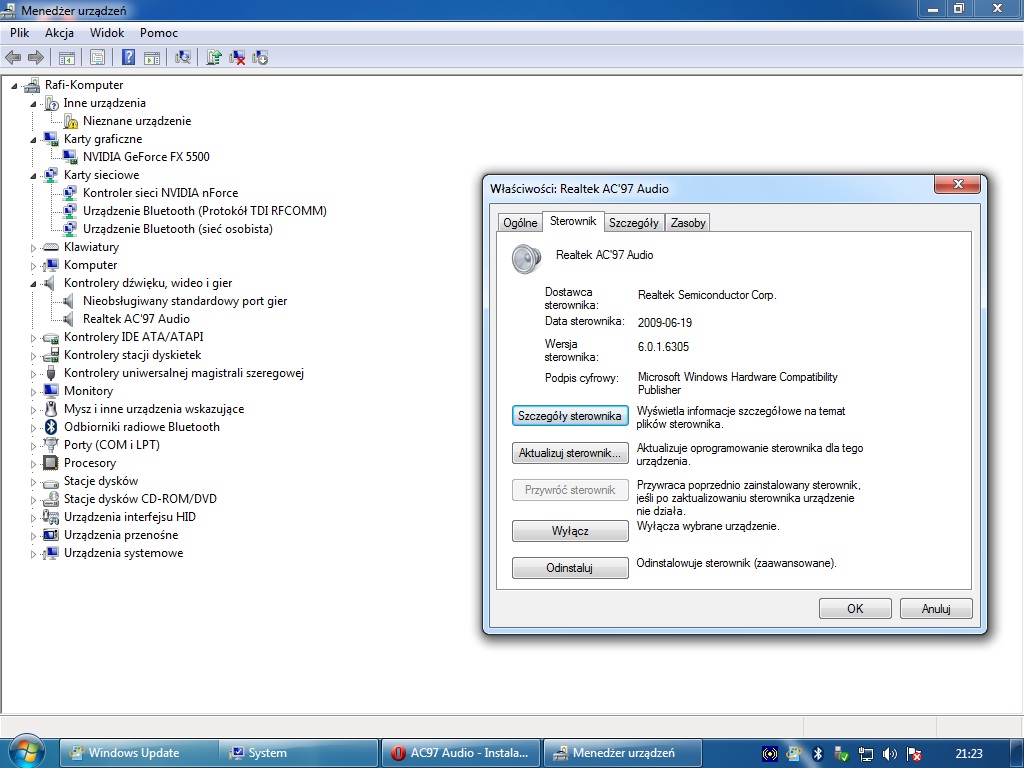Click the Bluetooth tray icon
Viewport: 1024px width, 768px height.
click(818, 754)
